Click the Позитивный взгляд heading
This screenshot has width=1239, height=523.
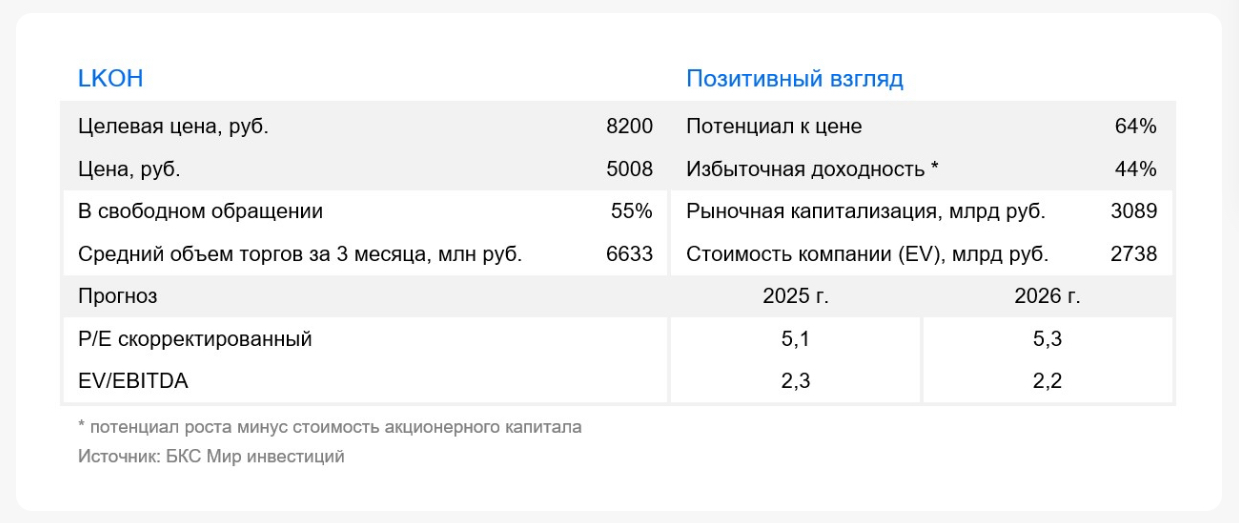[794, 79]
